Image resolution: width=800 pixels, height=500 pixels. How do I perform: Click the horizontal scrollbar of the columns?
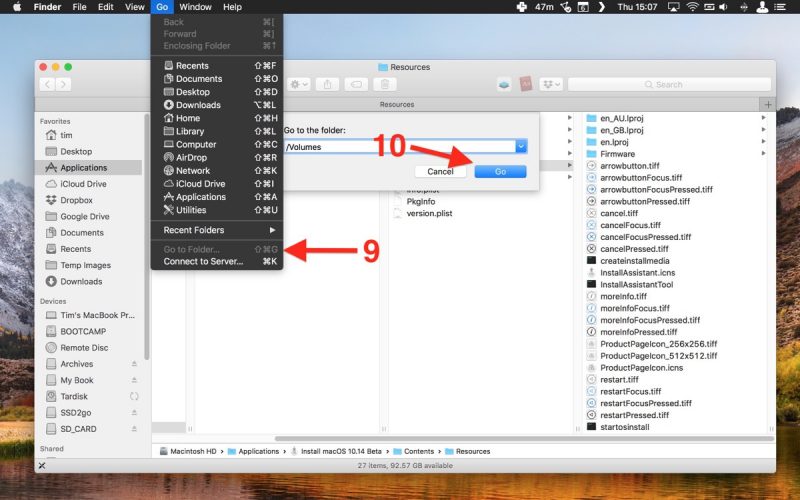click(x=524, y=438)
